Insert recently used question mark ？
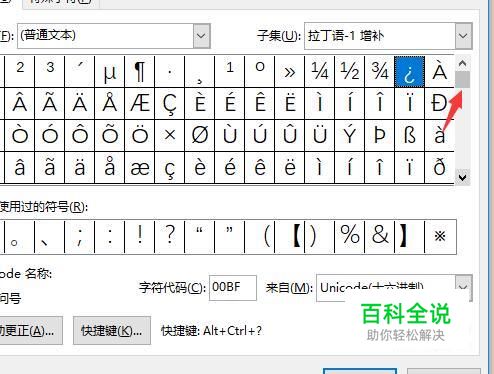494x374 pixels. pos(170,236)
